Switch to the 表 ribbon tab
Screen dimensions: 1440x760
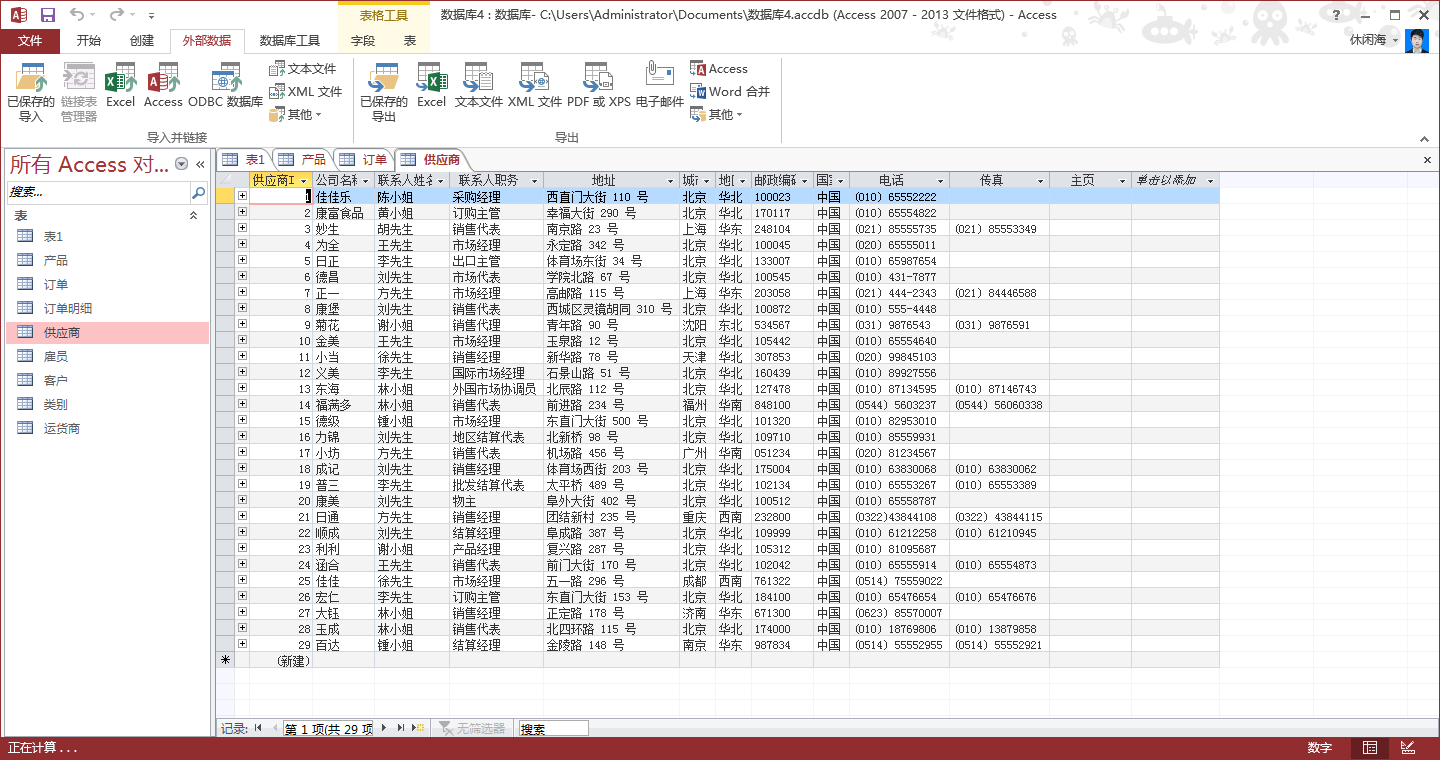[x=410, y=41]
